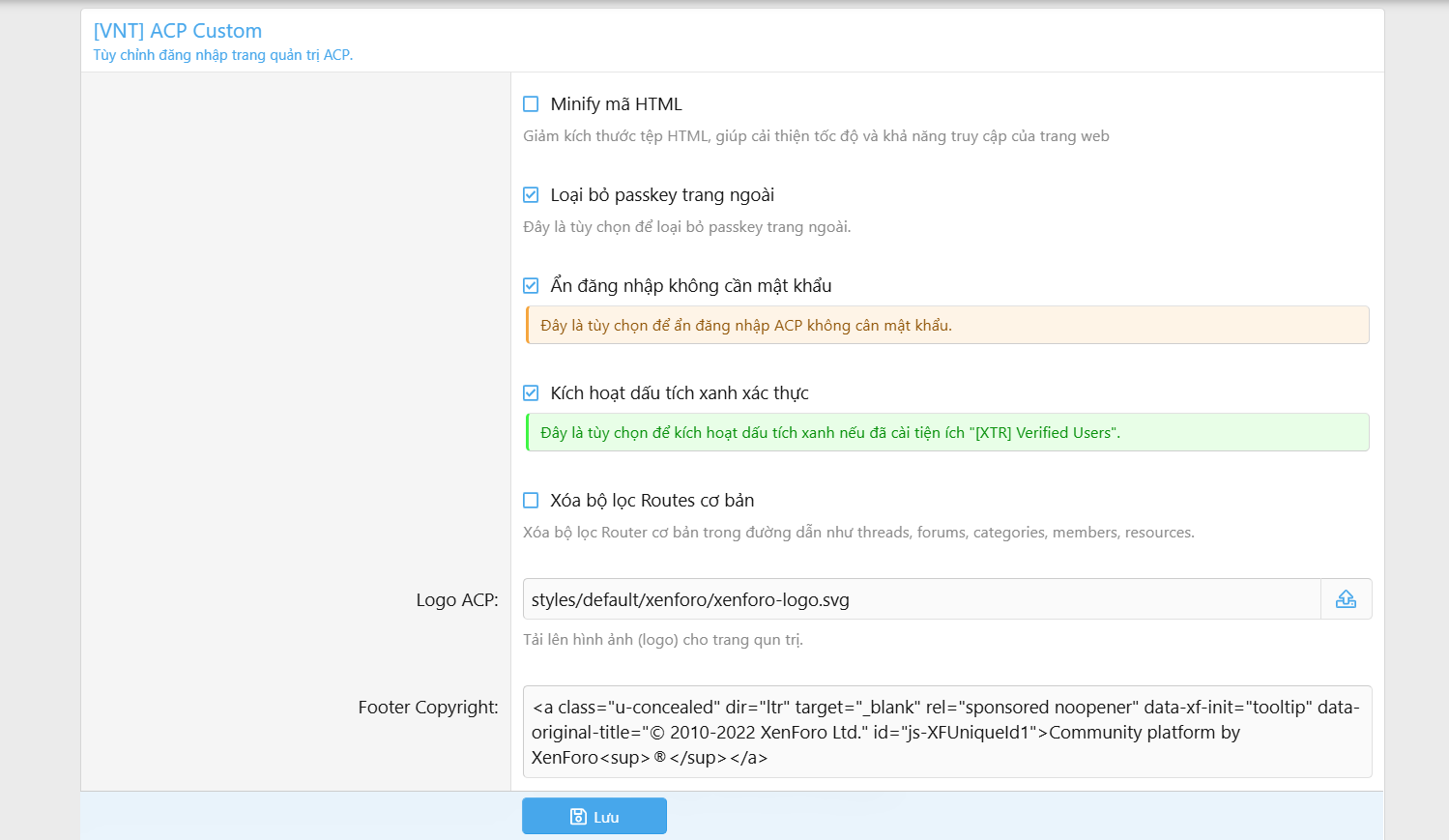Click the upload icon beside Logo ACP field
Image resolution: width=1449 pixels, height=840 pixels.
coord(1346,599)
